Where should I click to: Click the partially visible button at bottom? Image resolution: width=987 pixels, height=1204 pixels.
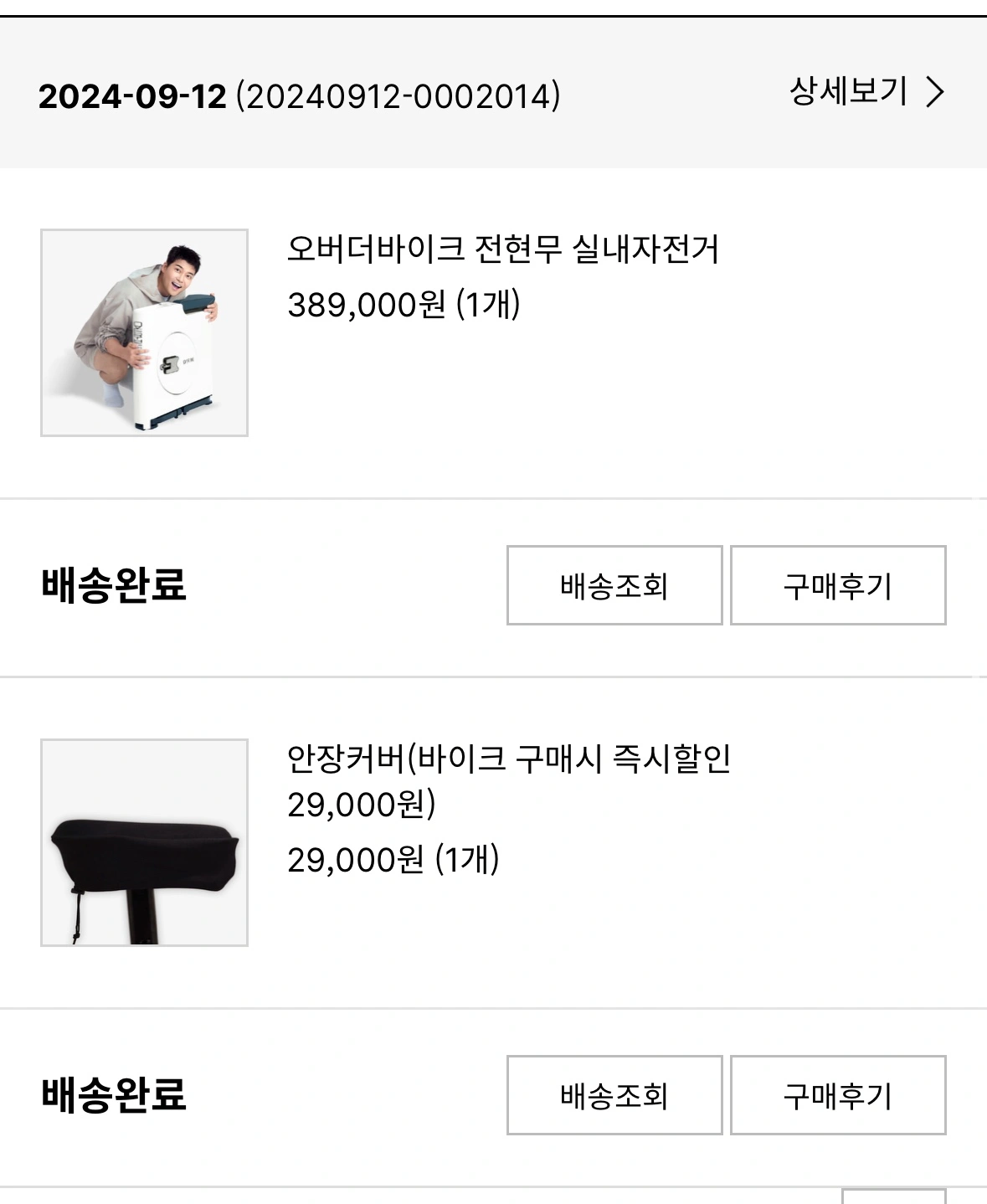point(894,1196)
